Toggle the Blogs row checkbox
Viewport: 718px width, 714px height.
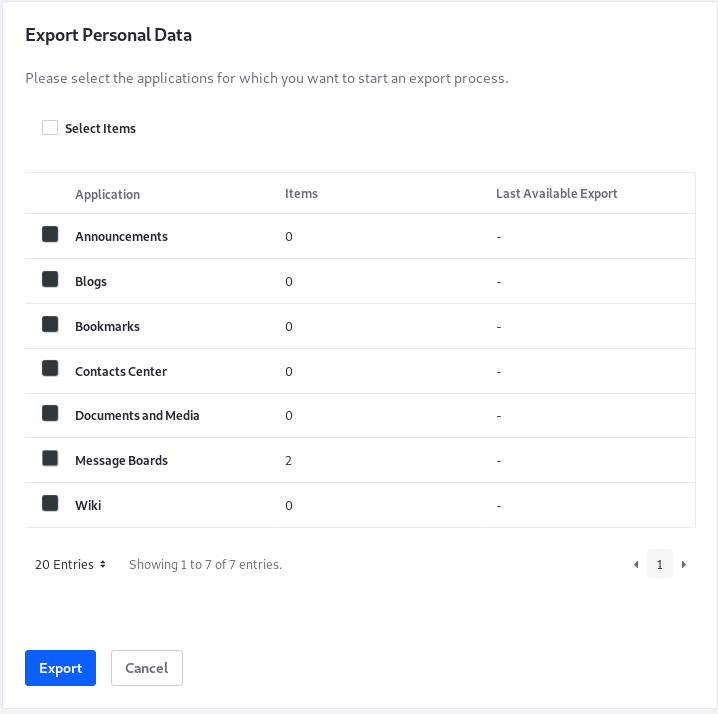pyautogui.click(x=50, y=279)
